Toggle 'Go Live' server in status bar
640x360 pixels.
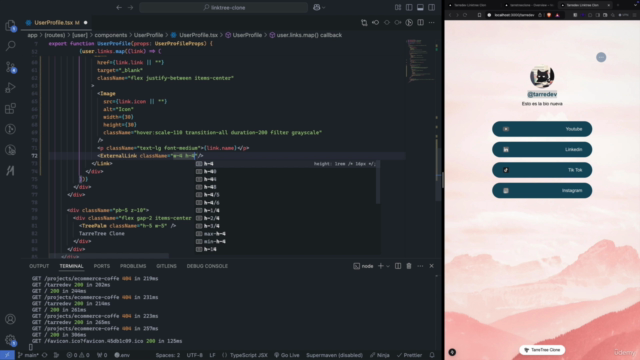287,355
